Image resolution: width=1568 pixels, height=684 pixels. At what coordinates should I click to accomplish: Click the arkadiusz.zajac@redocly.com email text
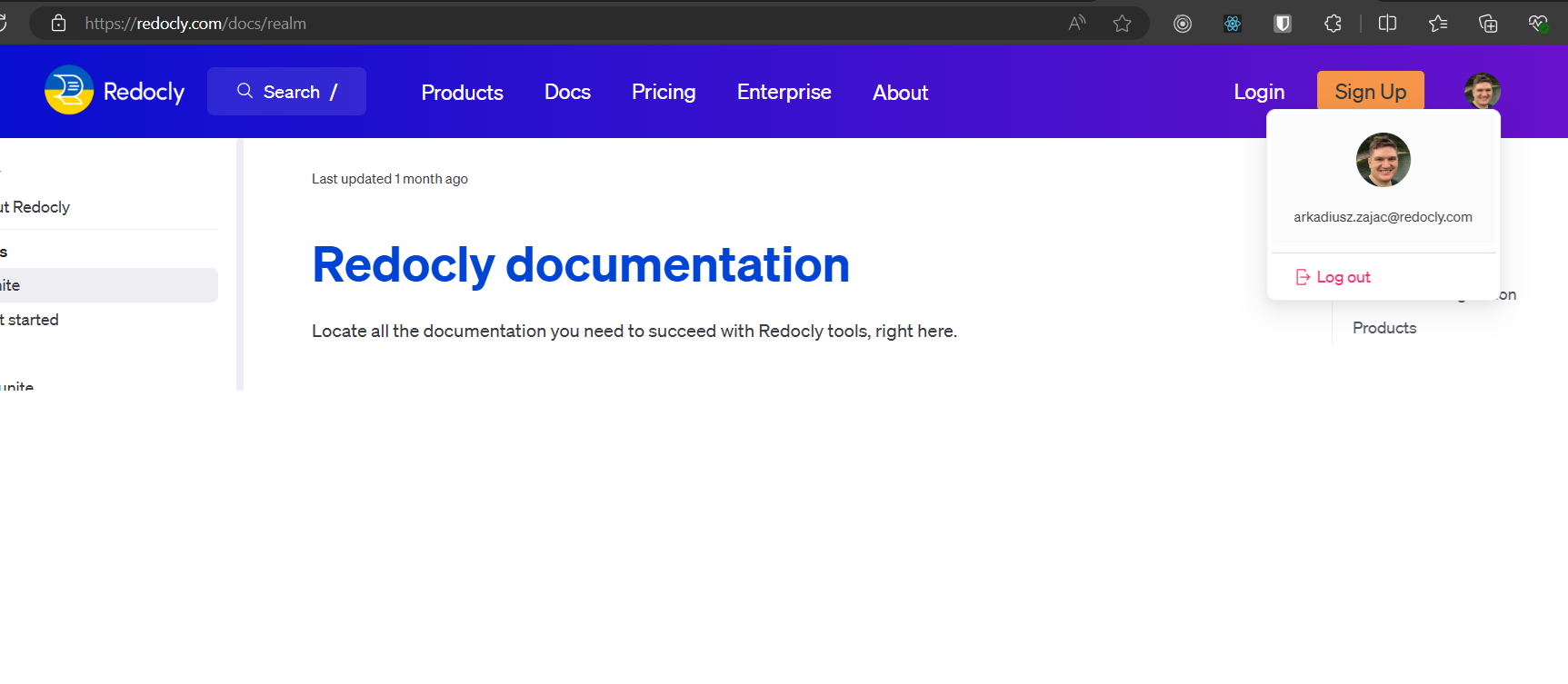coord(1383,217)
